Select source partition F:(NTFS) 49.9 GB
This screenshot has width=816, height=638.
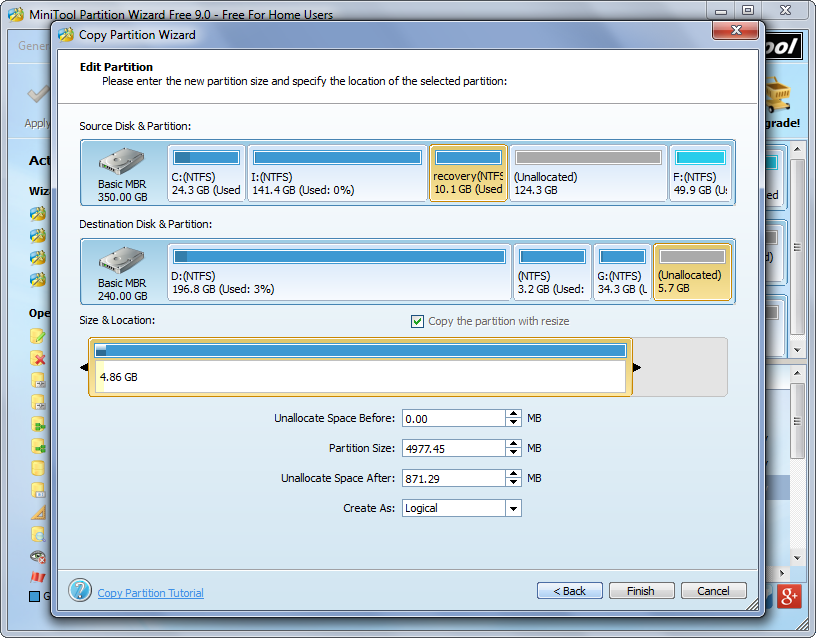700,173
